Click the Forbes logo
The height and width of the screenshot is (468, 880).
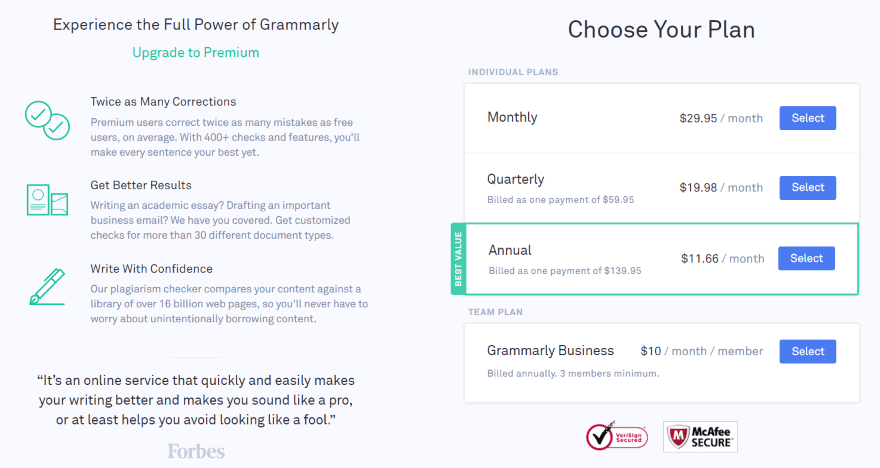click(x=196, y=451)
